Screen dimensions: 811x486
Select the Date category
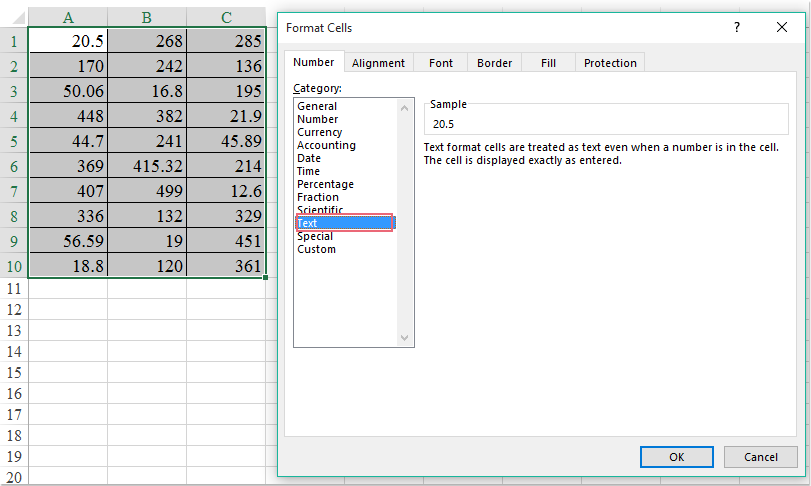[309, 158]
